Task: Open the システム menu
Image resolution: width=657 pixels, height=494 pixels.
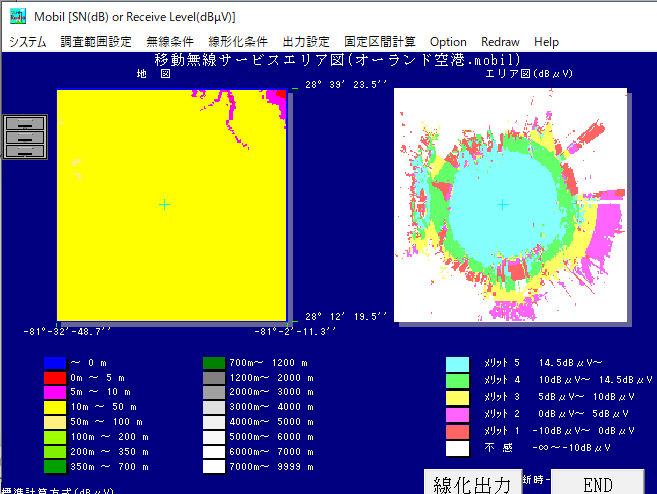Action: pyautogui.click(x=27, y=42)
